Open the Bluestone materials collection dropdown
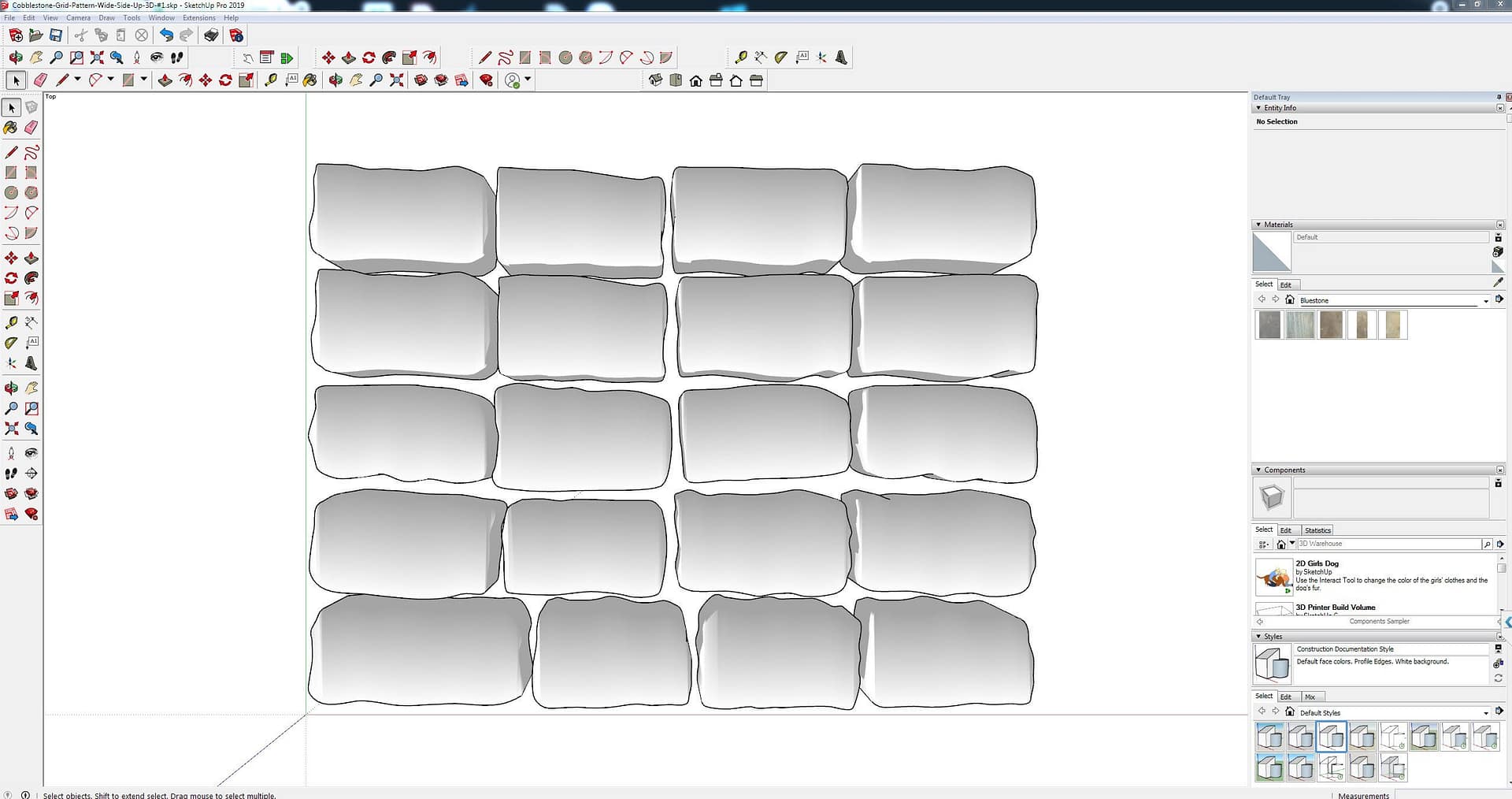Screen dimensions: 1512x799 pyautogui.click(x=1485, y=300)
